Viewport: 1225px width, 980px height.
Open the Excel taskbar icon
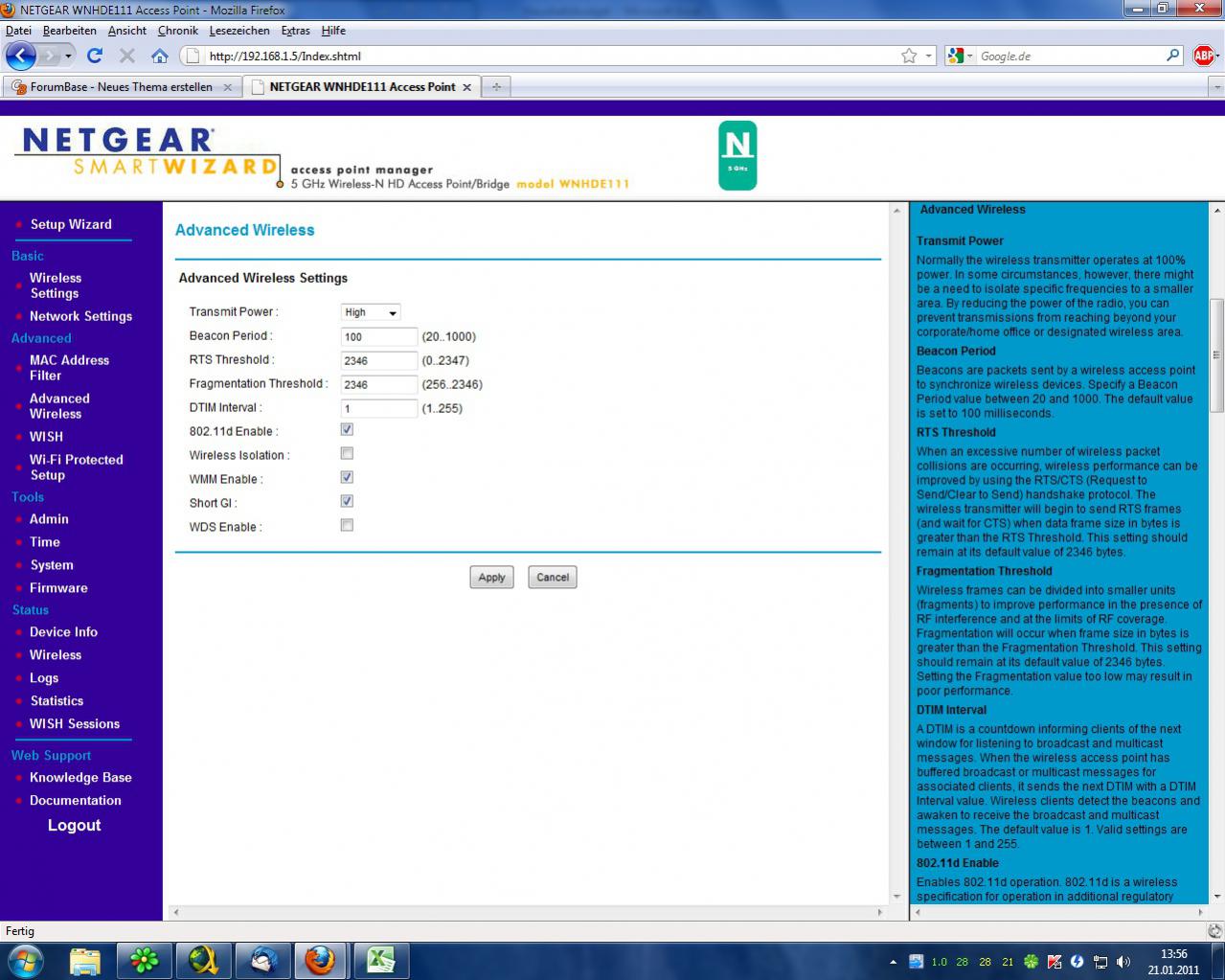(x=382, y=959)
